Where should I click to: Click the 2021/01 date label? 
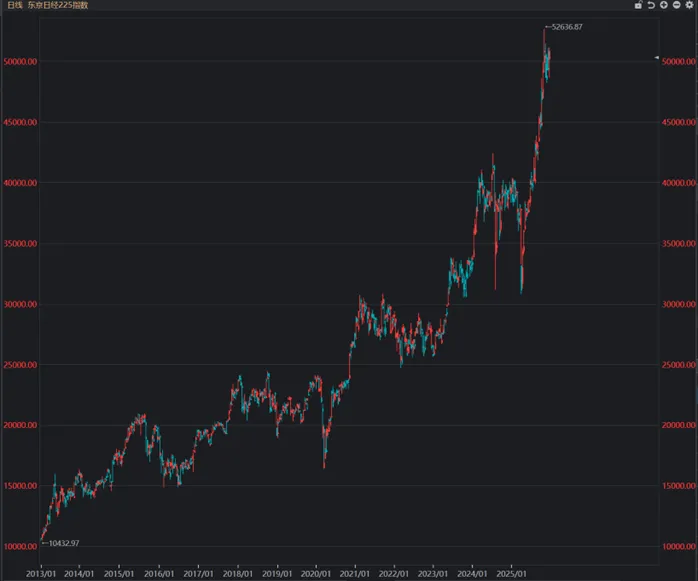pos(355,574)
